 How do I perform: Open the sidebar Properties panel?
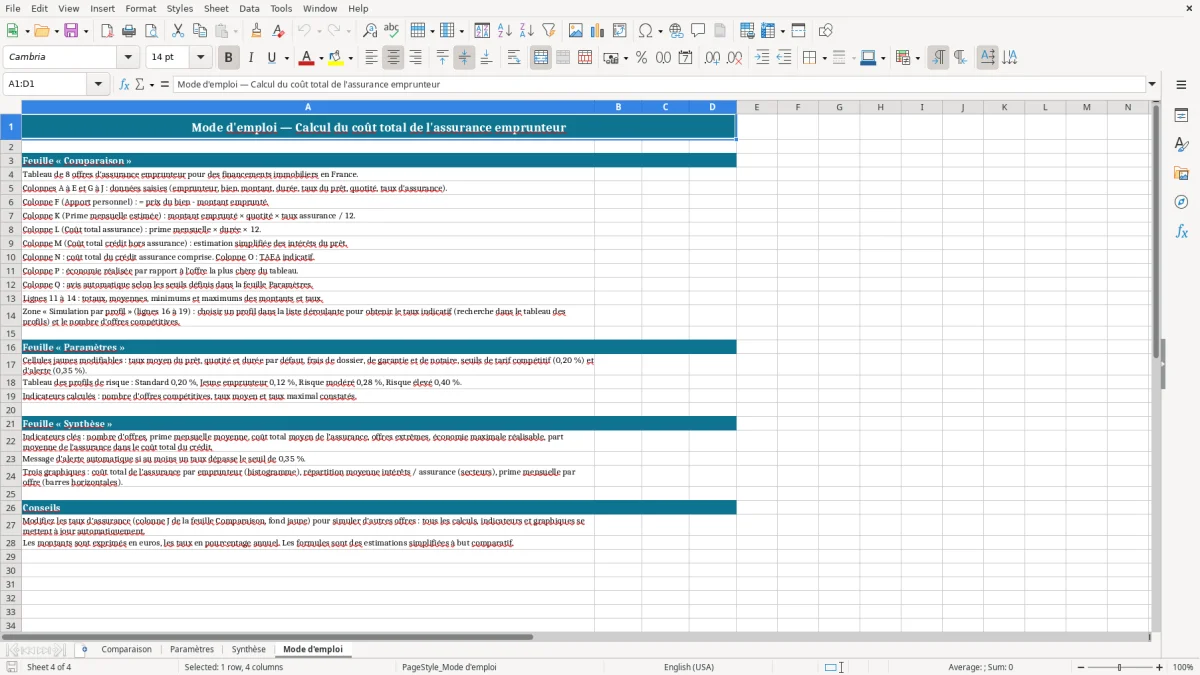(x=1181, y=116)
